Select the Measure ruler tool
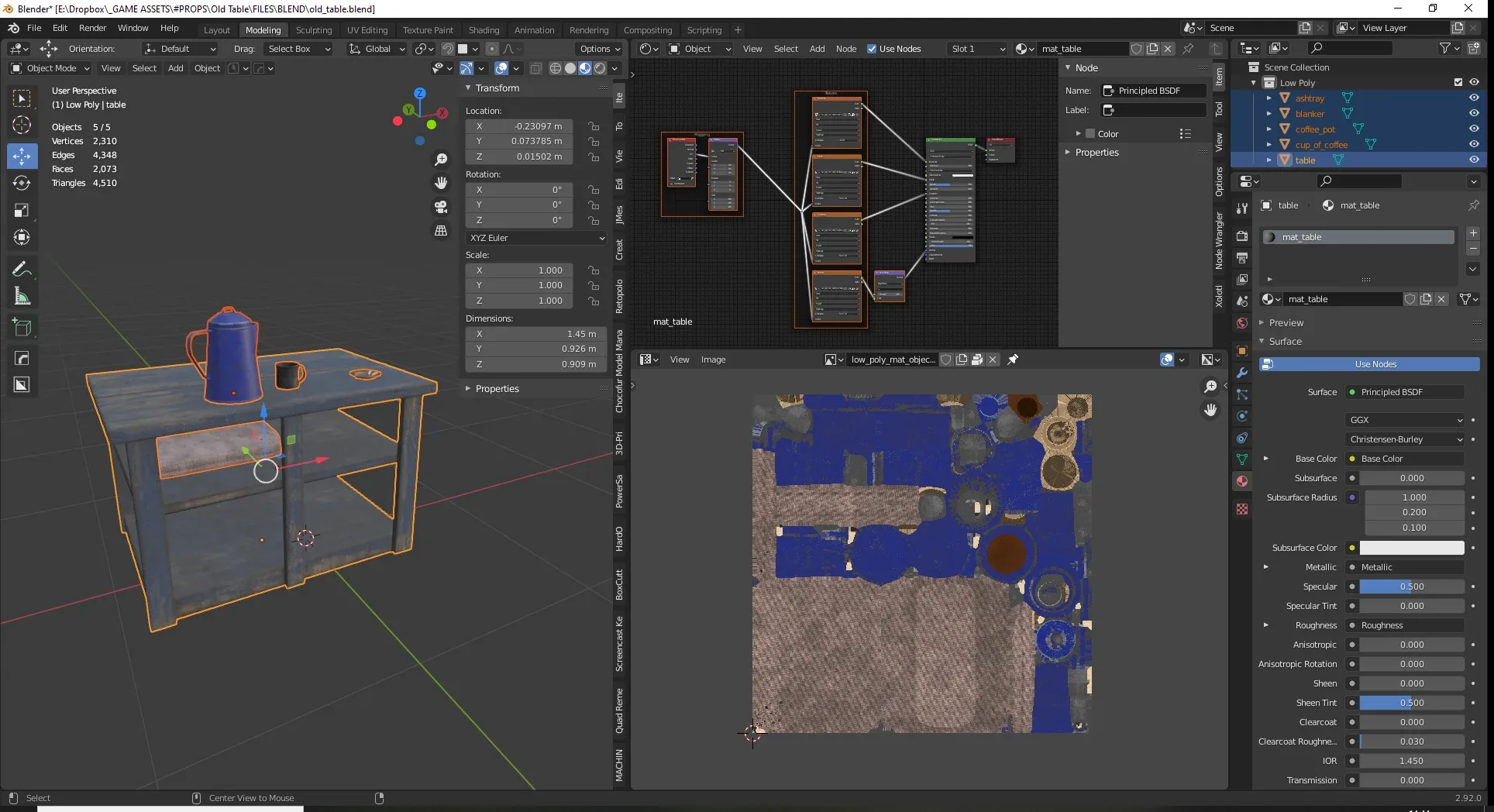 tap(22, 297)
